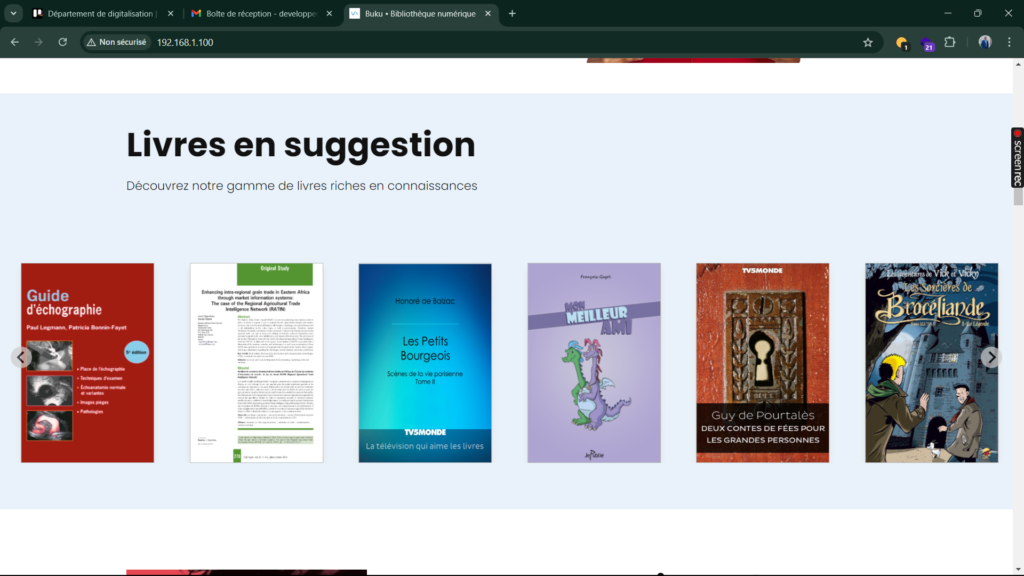Reload the current page
Viewport: 1024px width, 576px height.
coord(63,42)
